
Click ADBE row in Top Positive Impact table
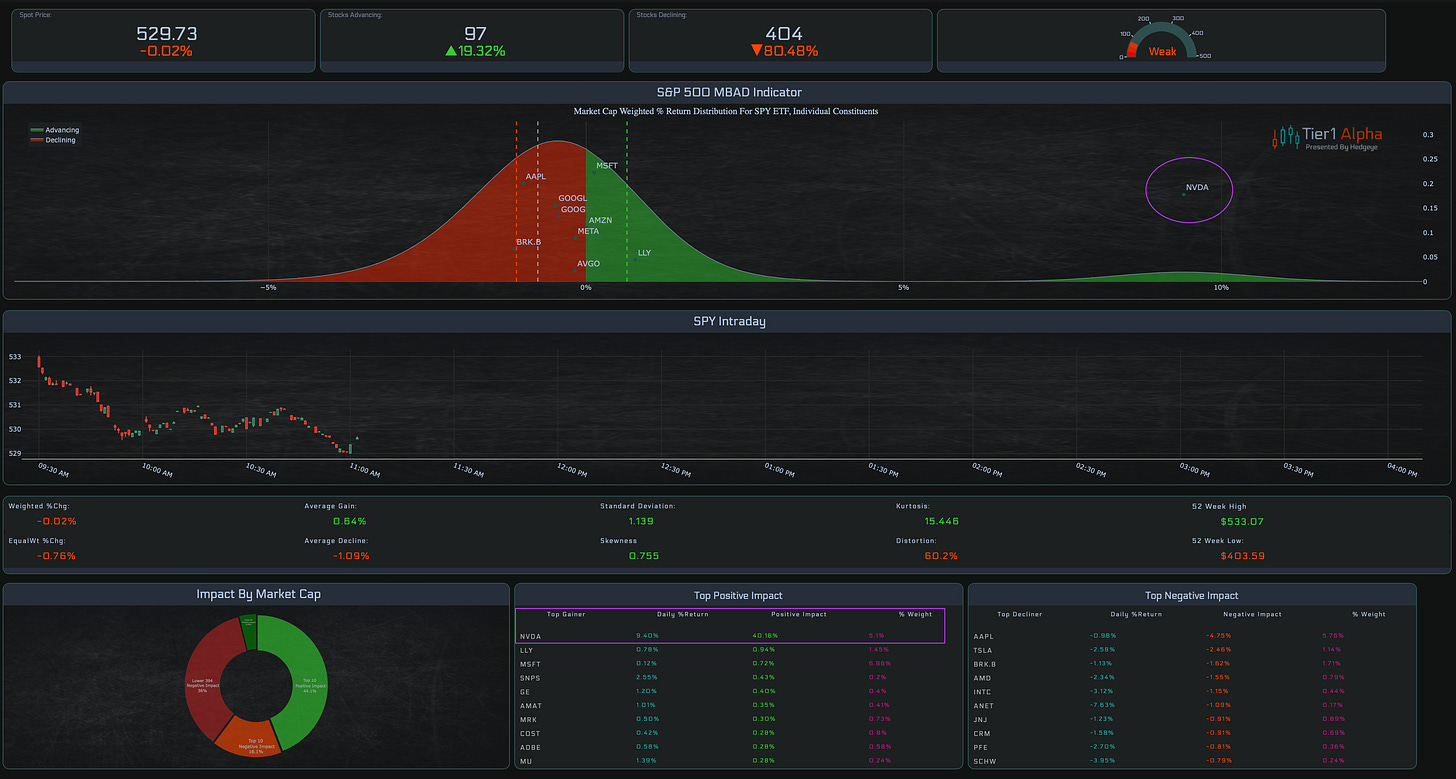(737, 747)
